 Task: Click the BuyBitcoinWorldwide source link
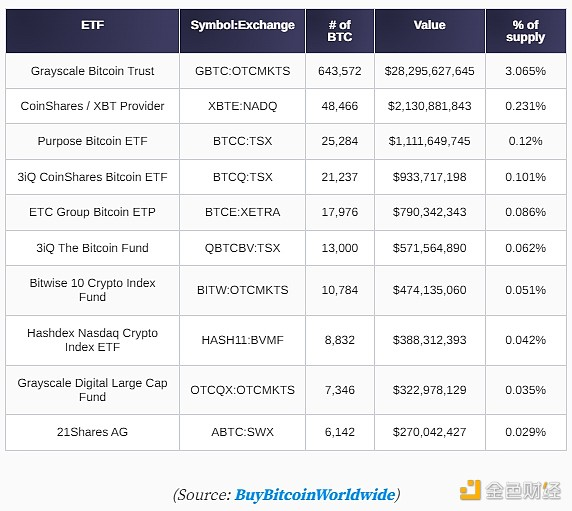click(x=315, y=495)
